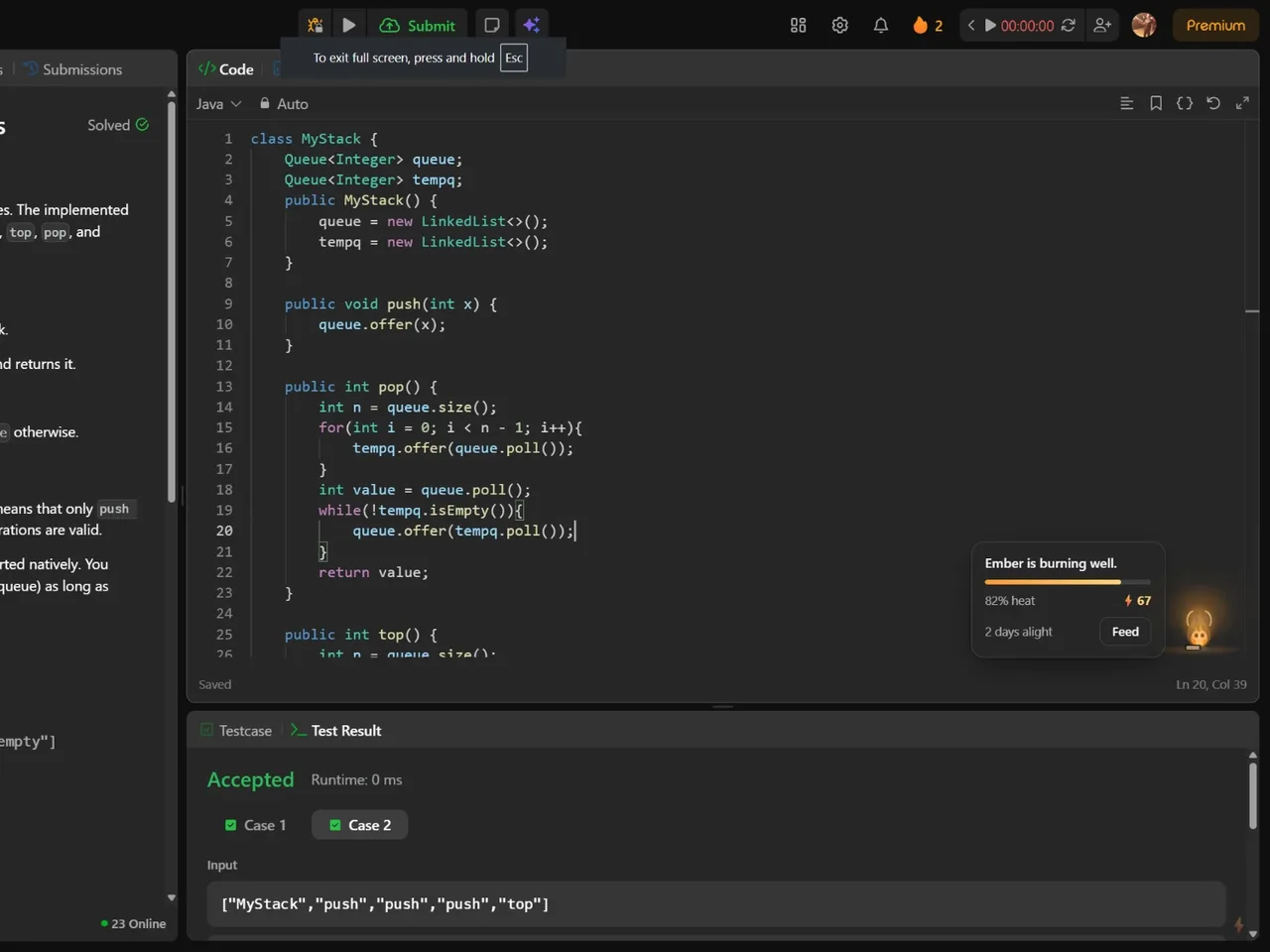Switch to the Testcase tab
This screenshot has width=1270, height=952.
[x=236, y=731]
